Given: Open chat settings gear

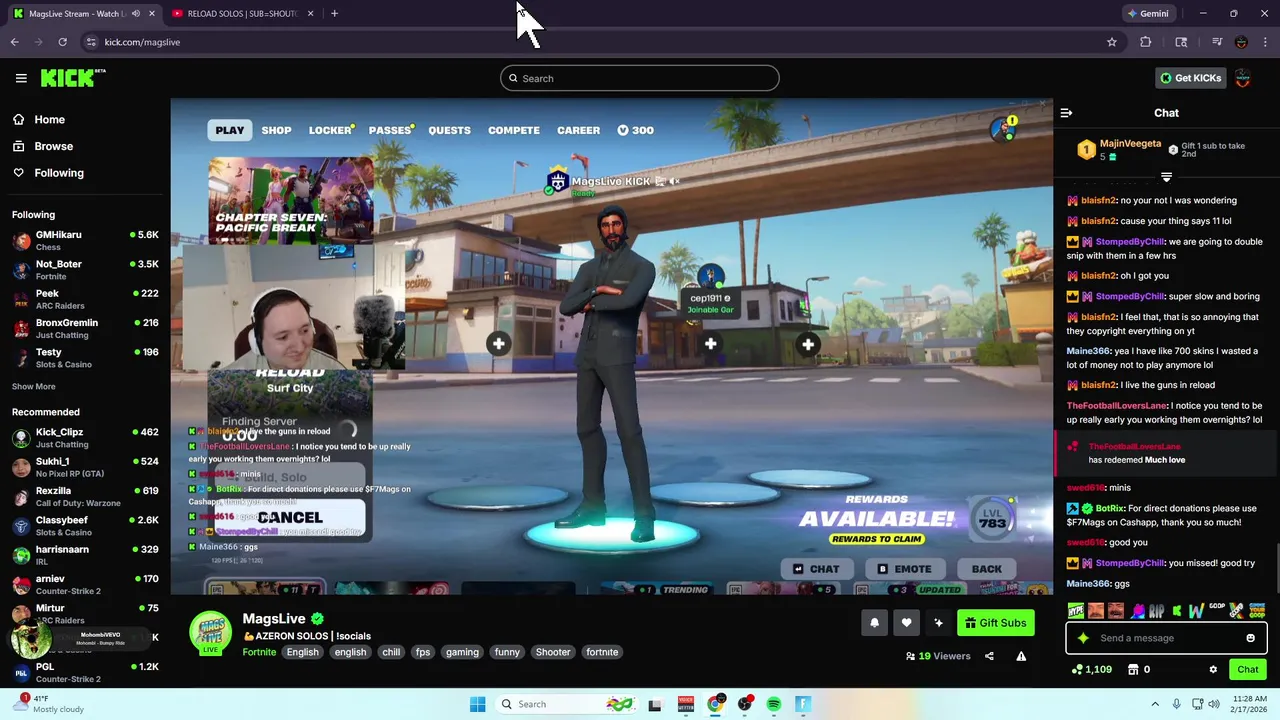Looking at the screenshot, I should pos(1213,670).
